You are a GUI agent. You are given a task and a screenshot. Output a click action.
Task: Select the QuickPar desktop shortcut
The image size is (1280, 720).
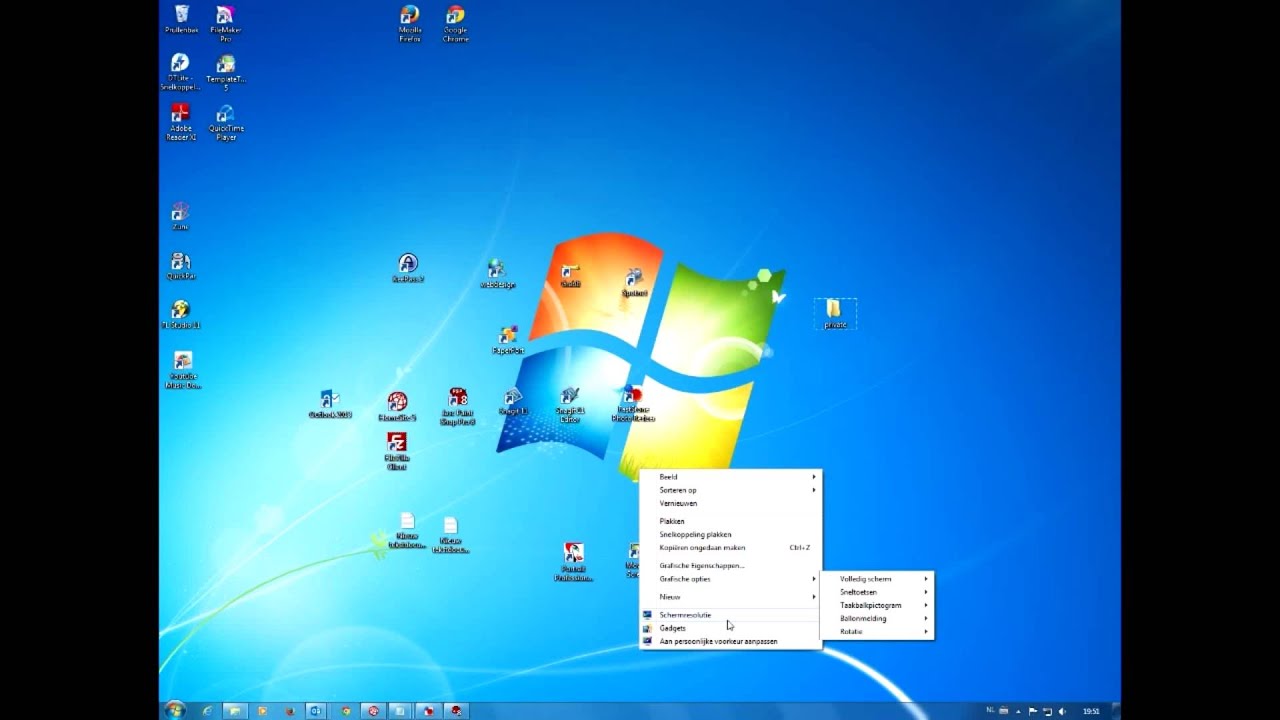[x=181, y=266]
